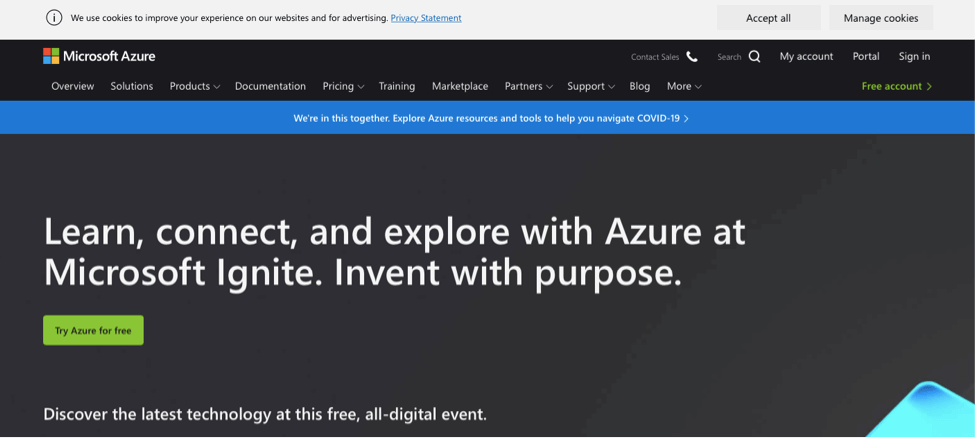975x438 pixels.
Task: Click the Contact Sales phone icon
Action: 691,57
